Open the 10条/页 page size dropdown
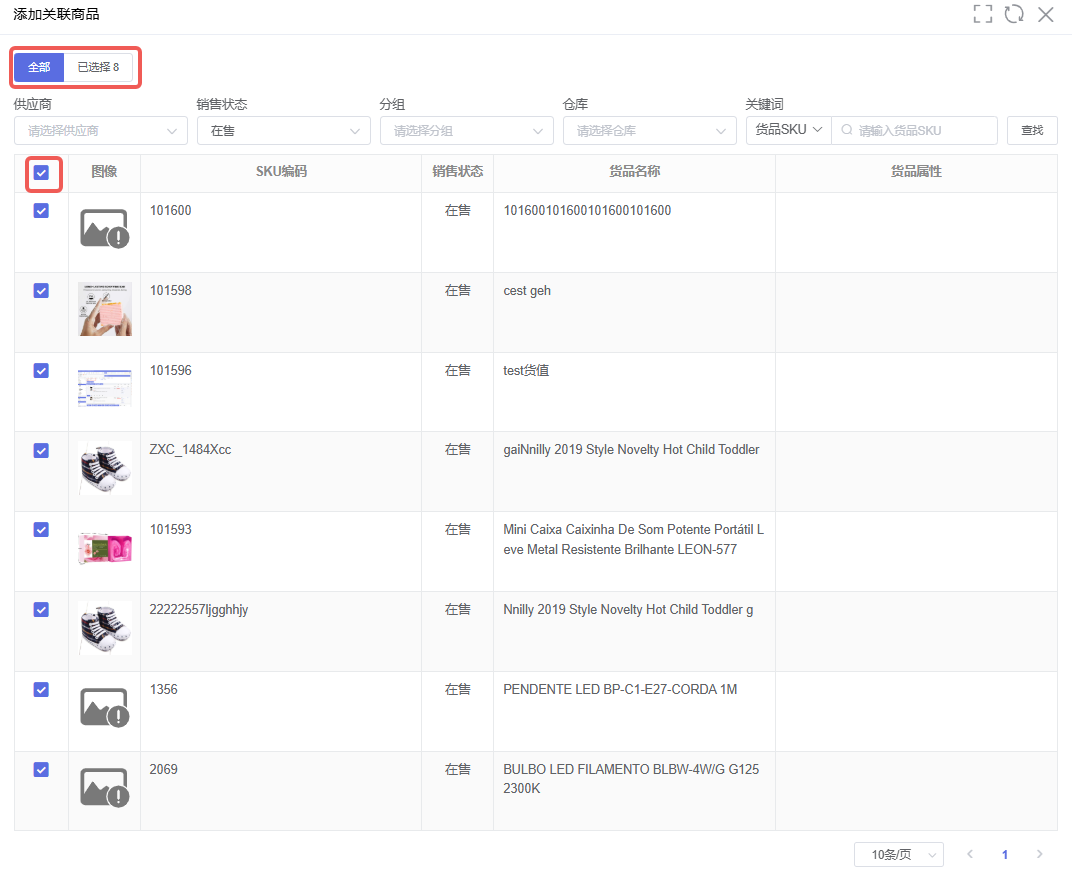Viewport: 1072px width, 877px height. (x=899, y=854)
